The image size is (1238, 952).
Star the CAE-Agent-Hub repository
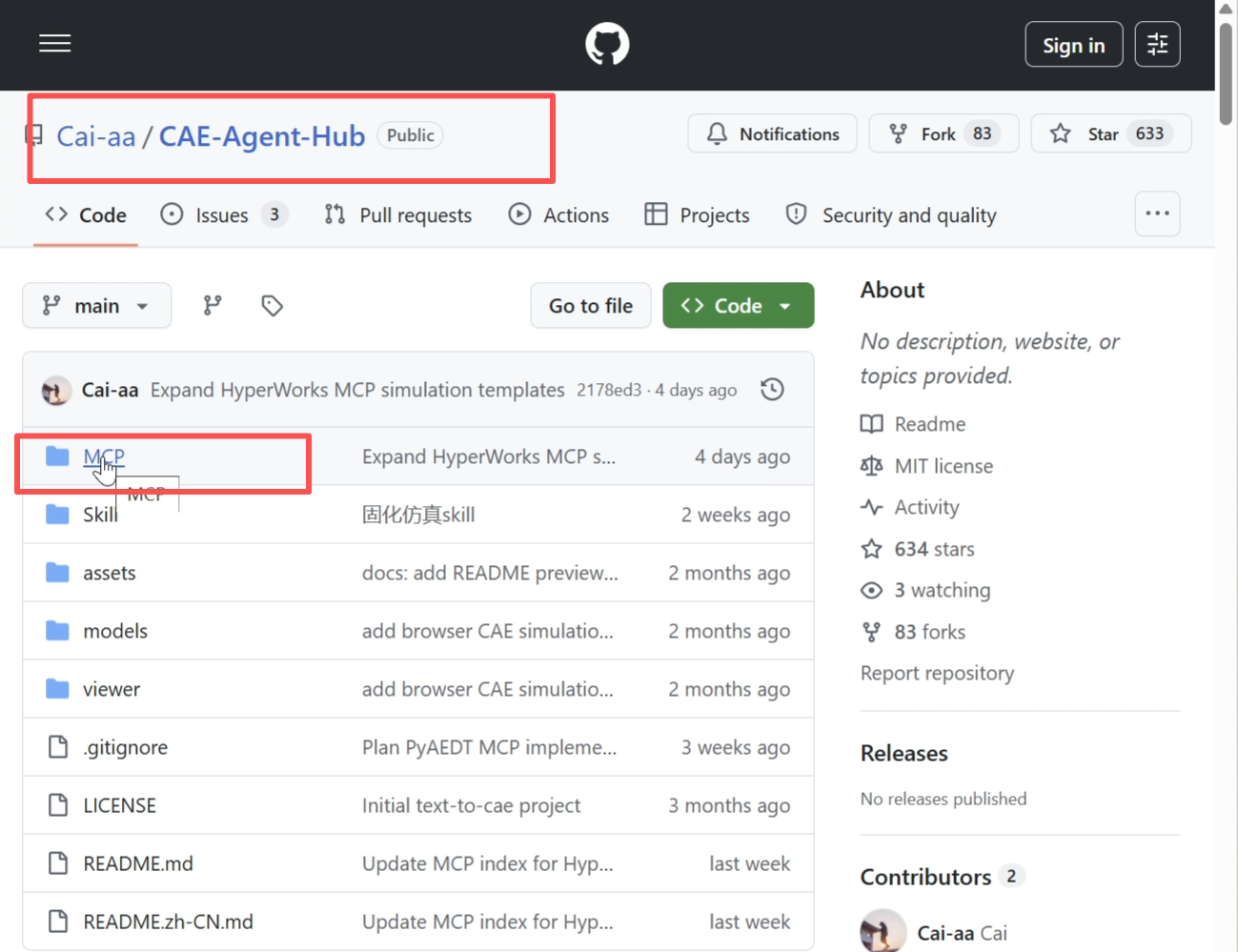click(1110, 134)
